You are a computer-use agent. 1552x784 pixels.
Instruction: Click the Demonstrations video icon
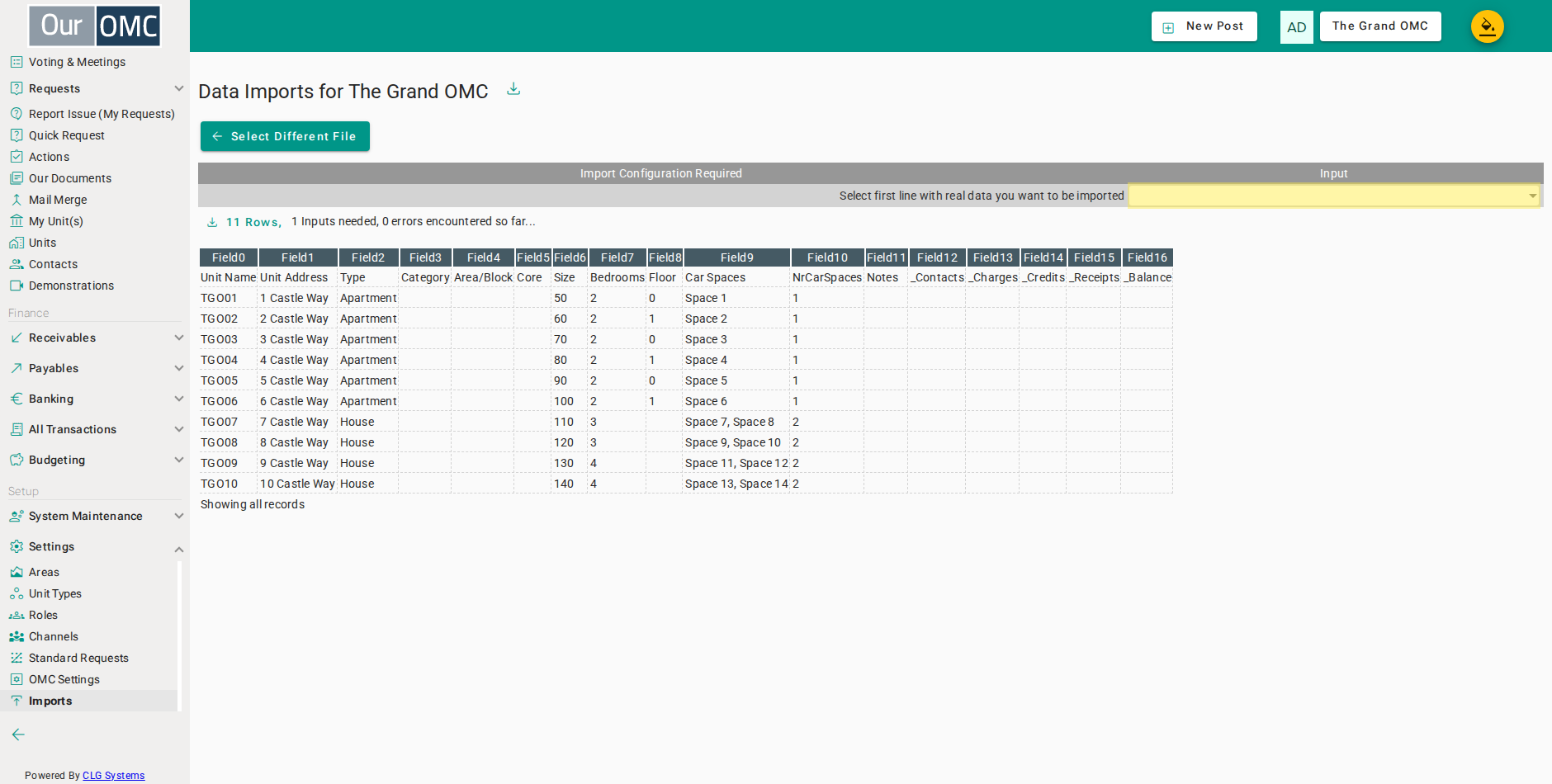coord(17,286)
